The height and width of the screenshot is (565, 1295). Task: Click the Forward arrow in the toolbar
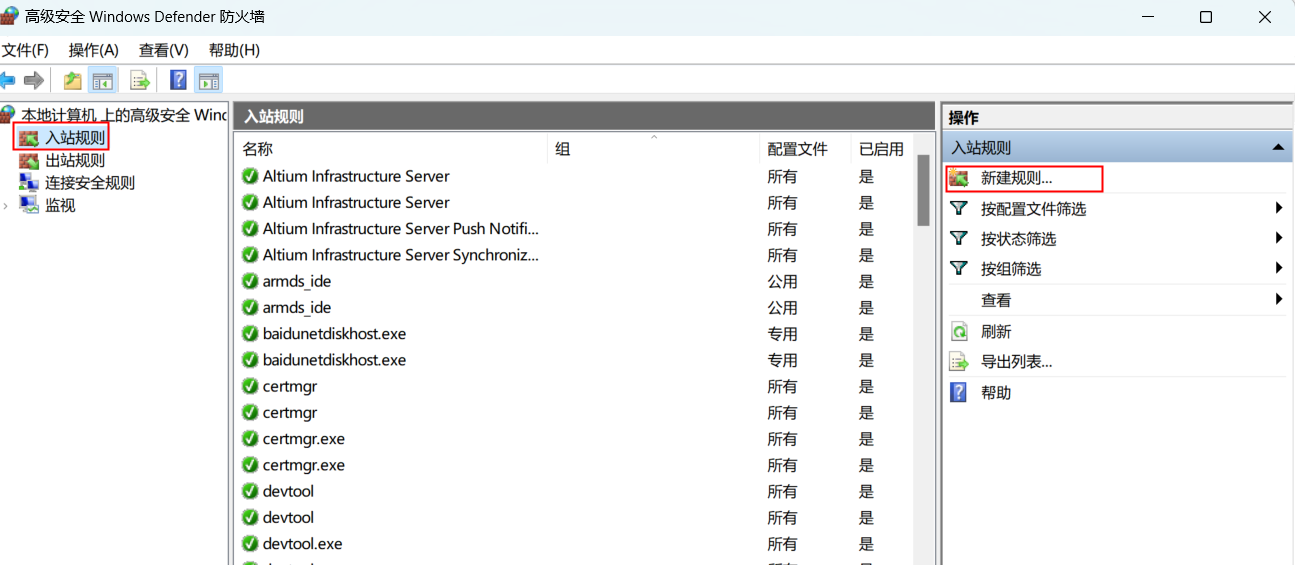click(34, 81)
